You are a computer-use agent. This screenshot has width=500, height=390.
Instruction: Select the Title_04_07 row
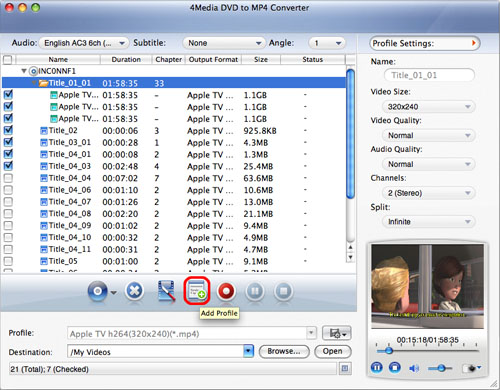pyautogui.click(x=173, y=202)
